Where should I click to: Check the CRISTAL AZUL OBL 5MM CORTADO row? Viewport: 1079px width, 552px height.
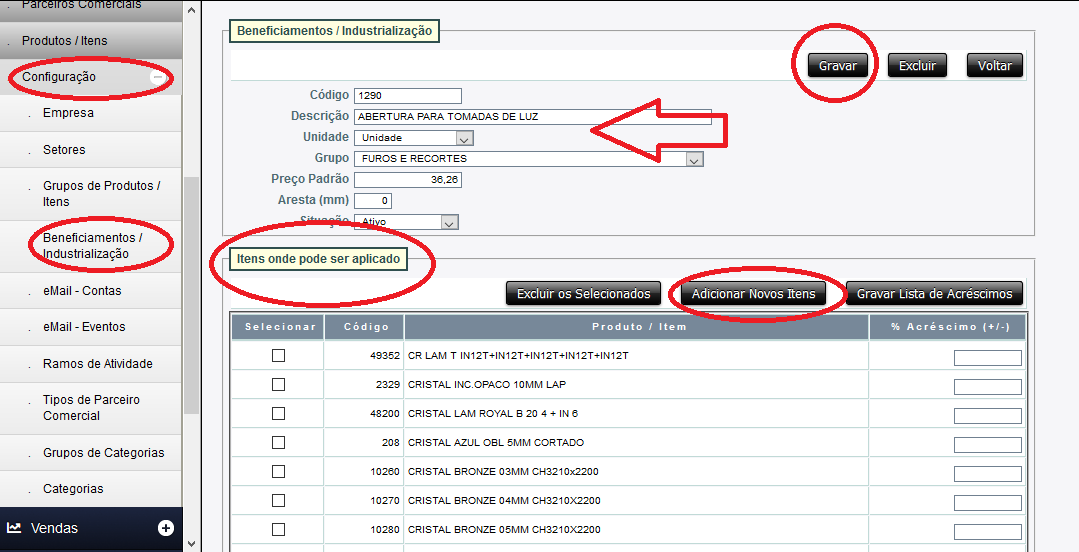point(278,443)
